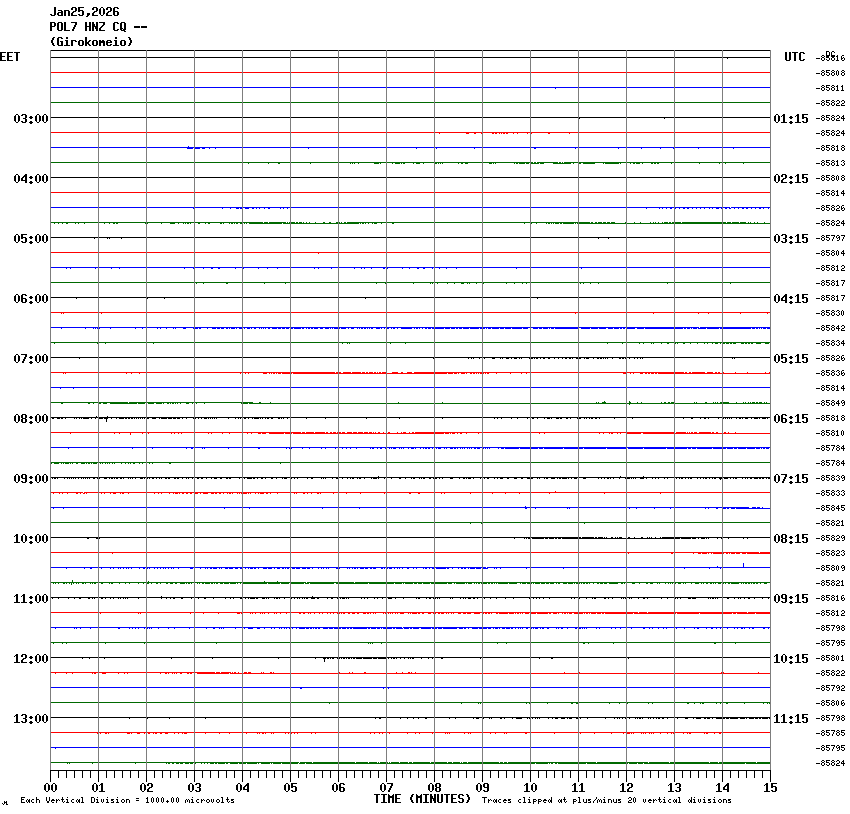Select the 08:15 UTC row label
This screenshot has width=850, height=814.
791,539
